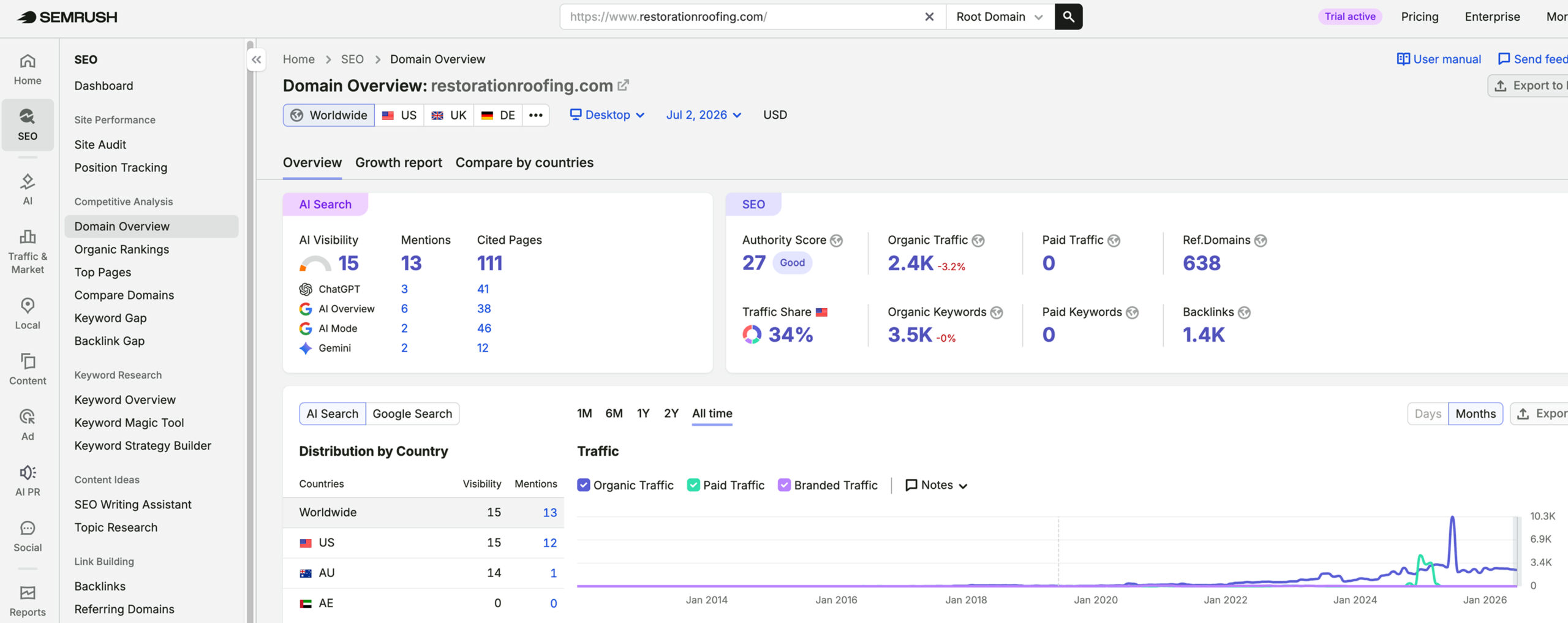Image resolution: width=1568 pixels, height=623 pixels.
Task: Select All time range
Action: point(712,413)
